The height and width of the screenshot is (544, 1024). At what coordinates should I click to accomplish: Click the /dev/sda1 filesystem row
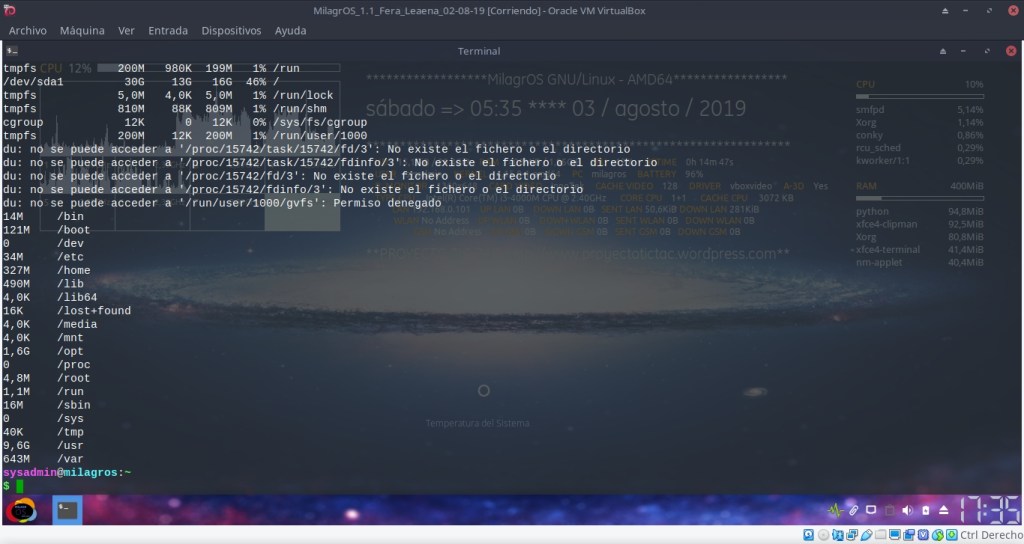(141, 82)
